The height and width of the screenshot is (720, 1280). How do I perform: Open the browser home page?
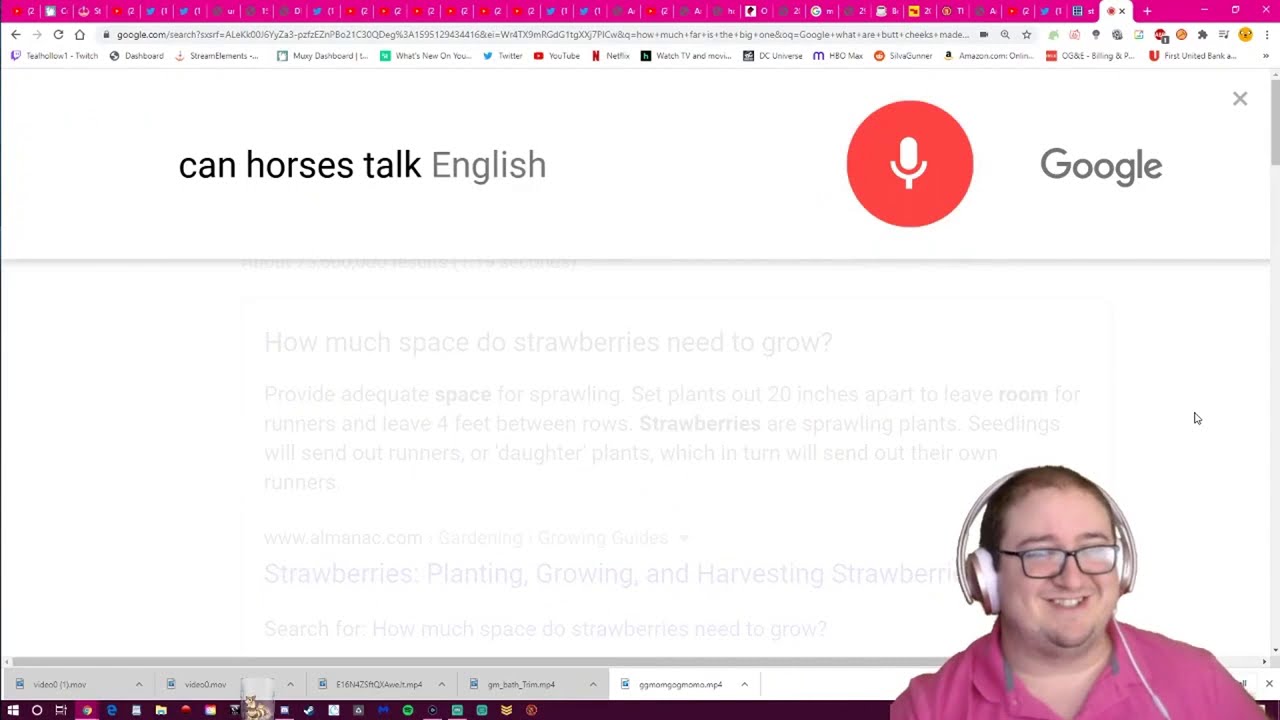[x=80, y=34]
